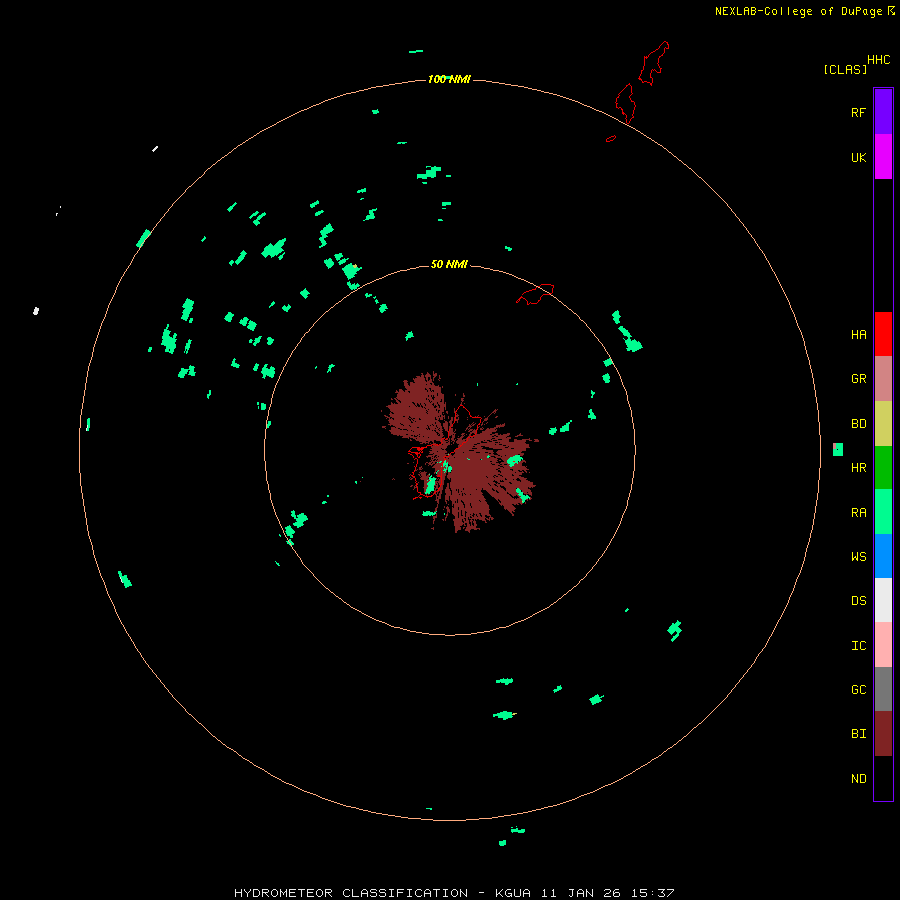The height and width of the screenshot is (900, 900).
Task: Click the 50 NMI range ring label
Action: (x=449, y=264)
